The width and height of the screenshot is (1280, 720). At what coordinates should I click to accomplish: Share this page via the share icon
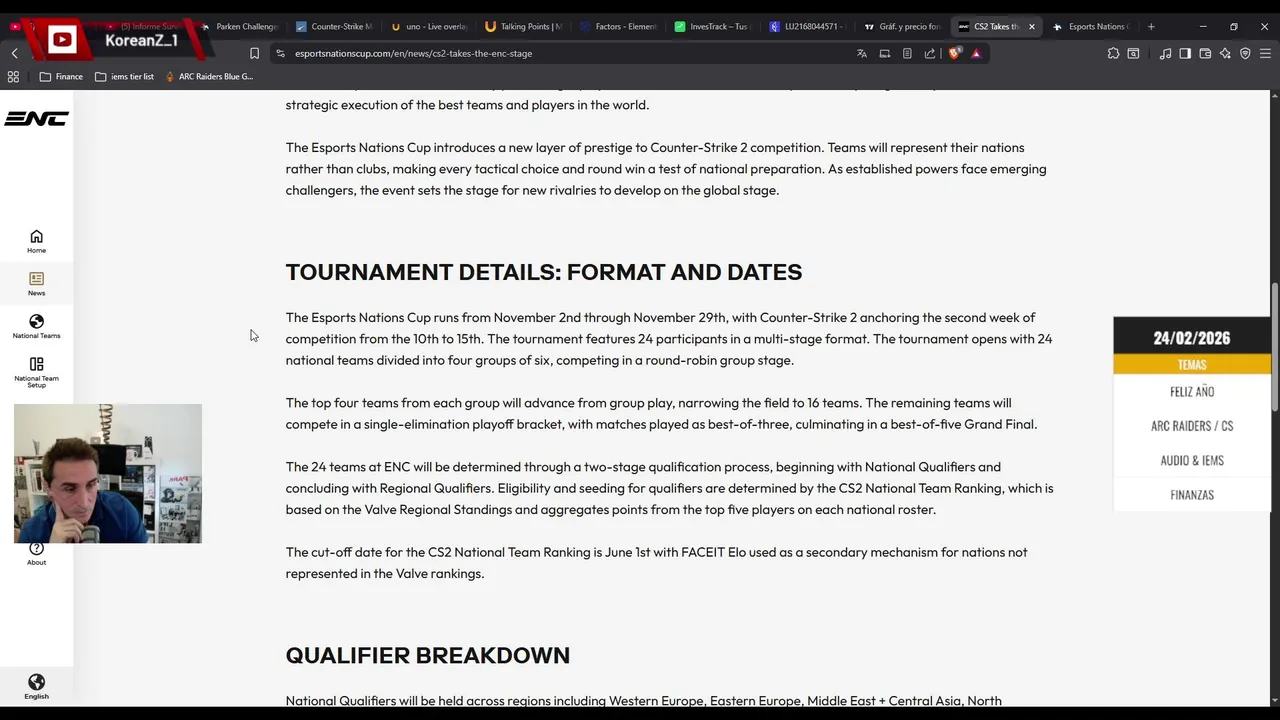(x=930, y=53)
